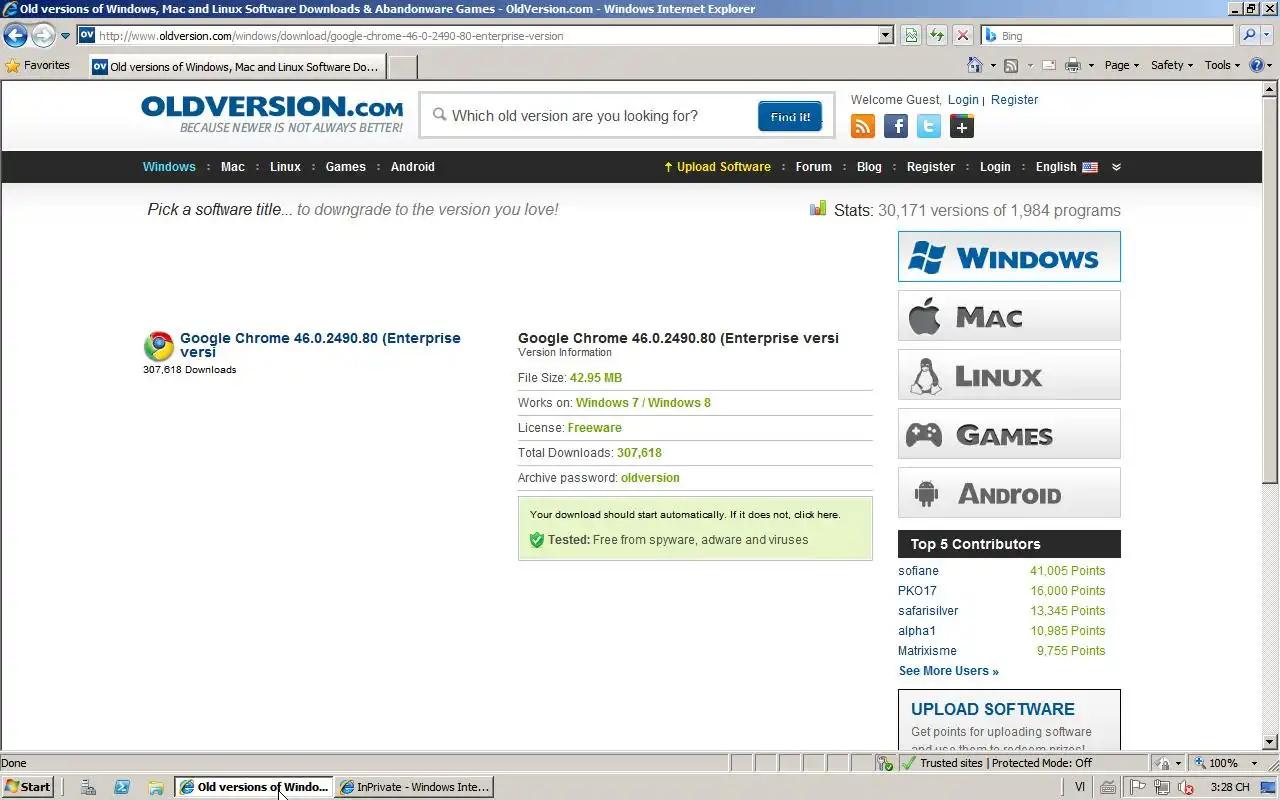This screenshot has height=800, width=1280.
Task: Select Mac in the navigation bar
Action: coord(233,167)
